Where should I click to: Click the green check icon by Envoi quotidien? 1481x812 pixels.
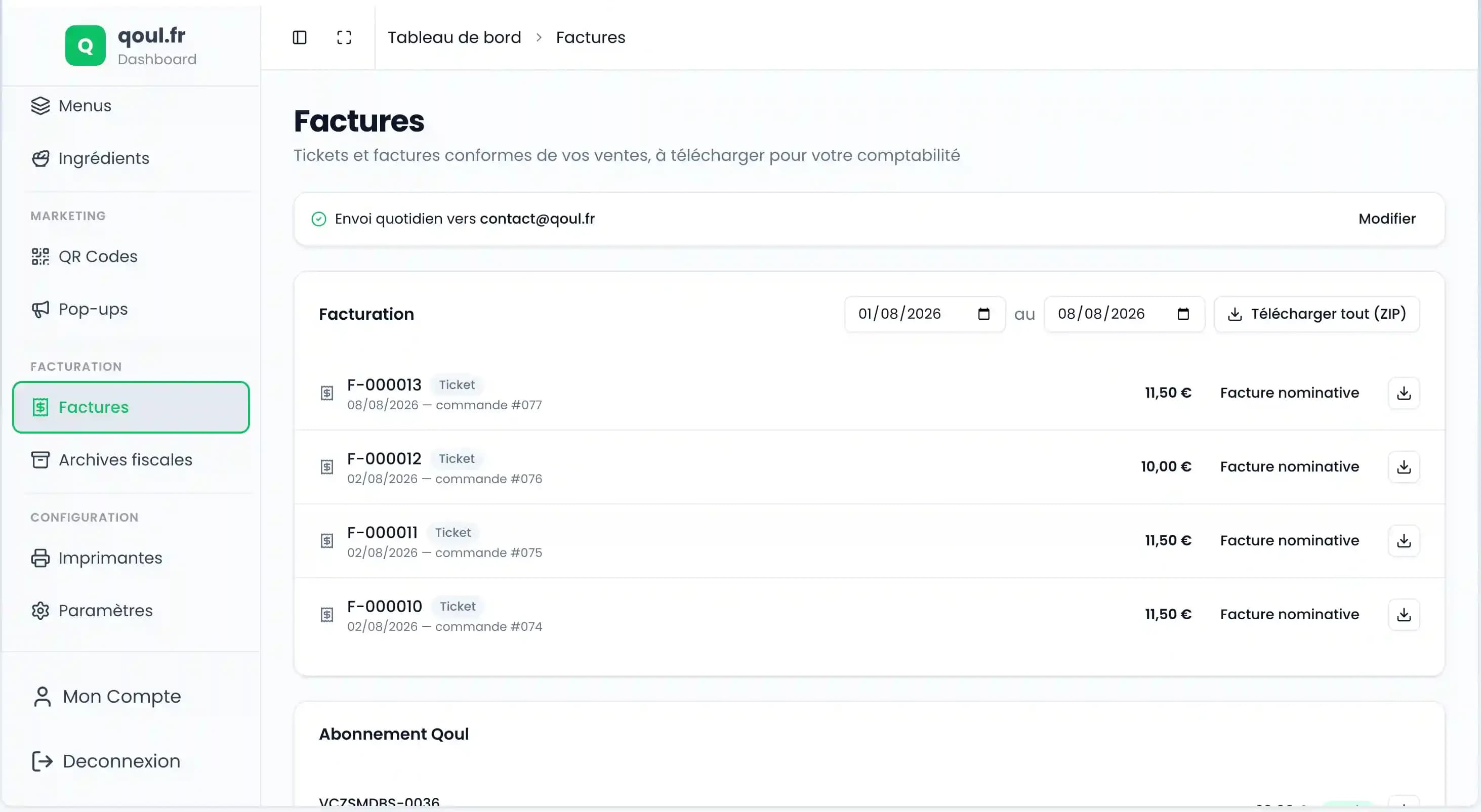click(x=318, y=219)
